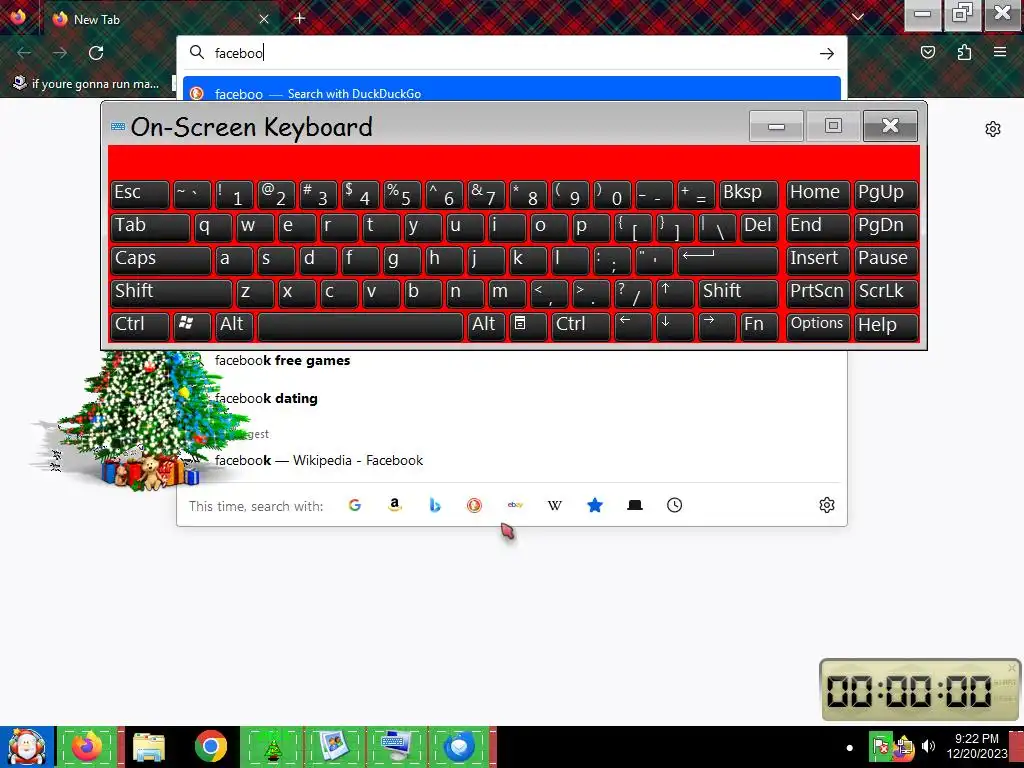Search with Amazon engine icon
Screen dimensions: 1024x768
tap(394, 505)
